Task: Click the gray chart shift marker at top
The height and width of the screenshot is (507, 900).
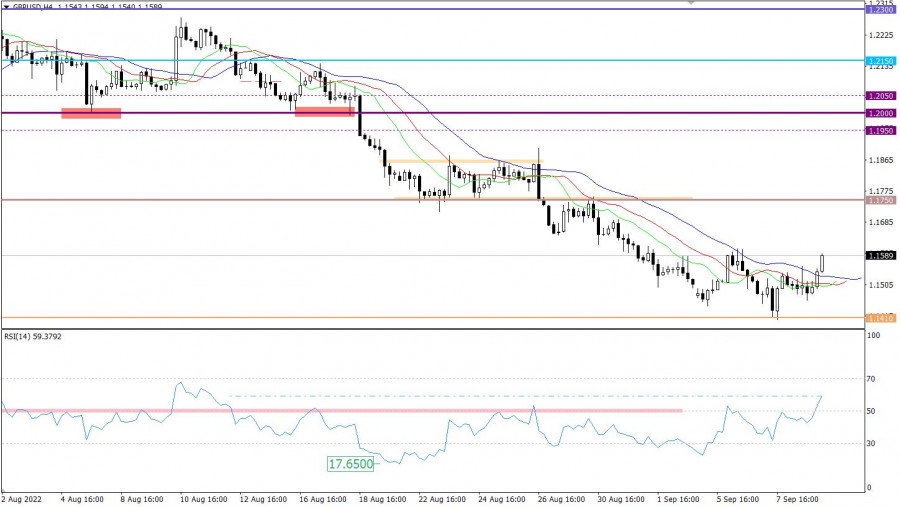Action: coord(688,3)
